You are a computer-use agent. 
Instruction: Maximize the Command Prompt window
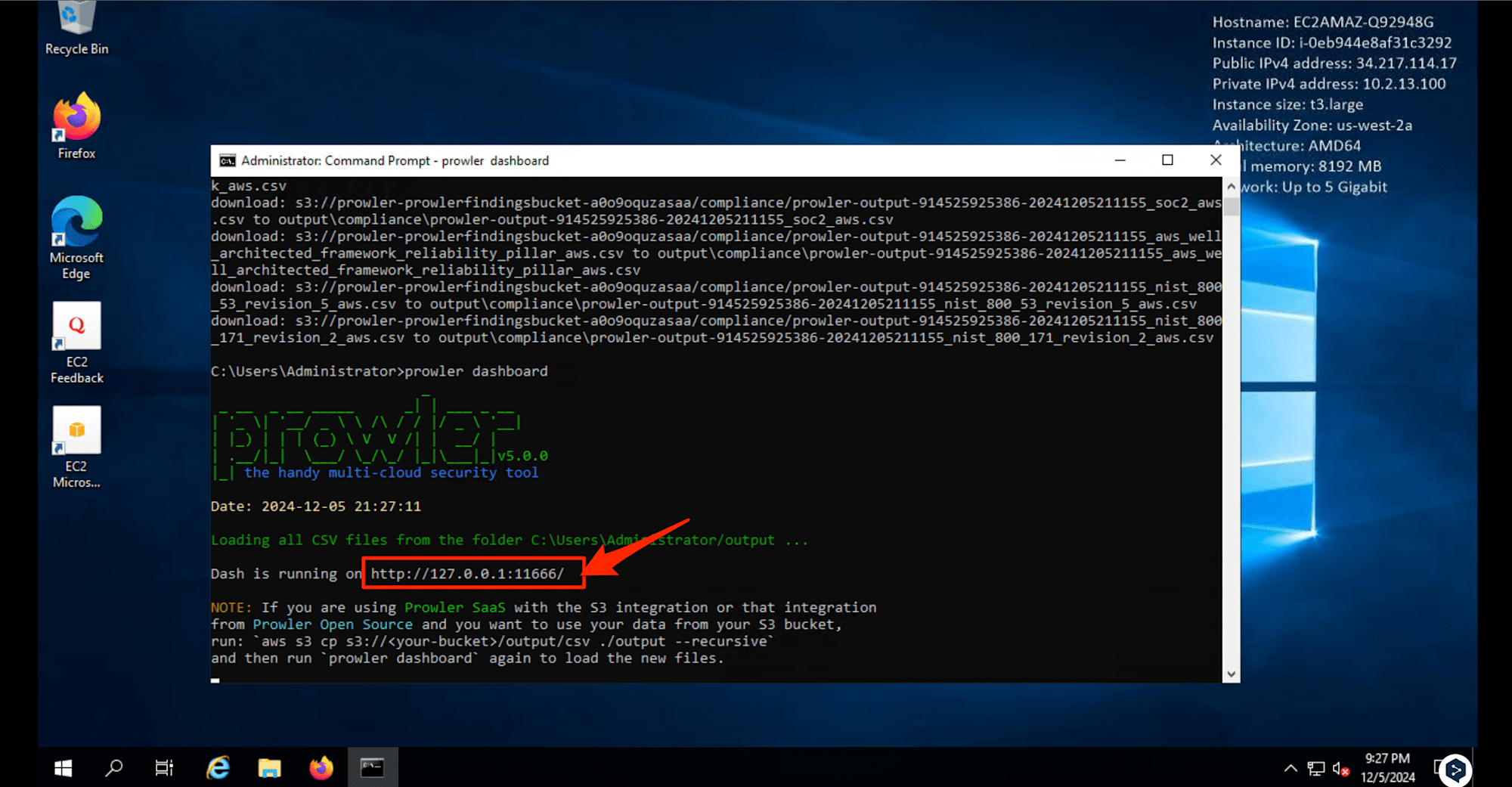coord(1168,160)
